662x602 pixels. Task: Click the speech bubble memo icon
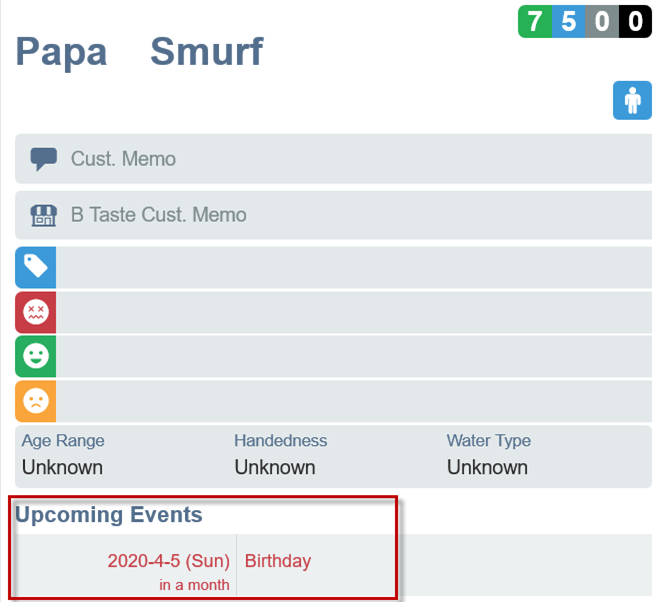tap(43, 159)
